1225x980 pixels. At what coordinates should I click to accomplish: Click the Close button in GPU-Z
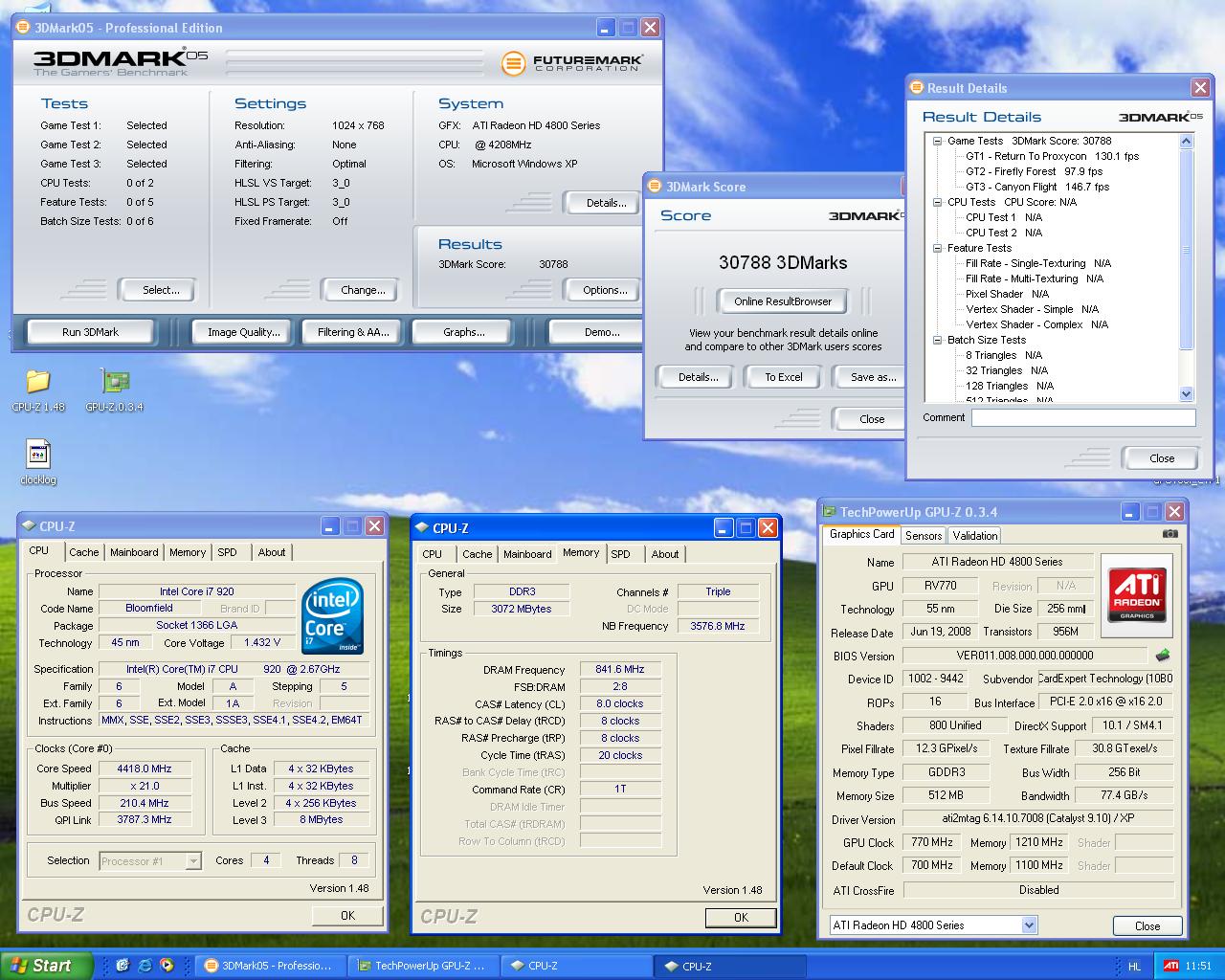1147,926
